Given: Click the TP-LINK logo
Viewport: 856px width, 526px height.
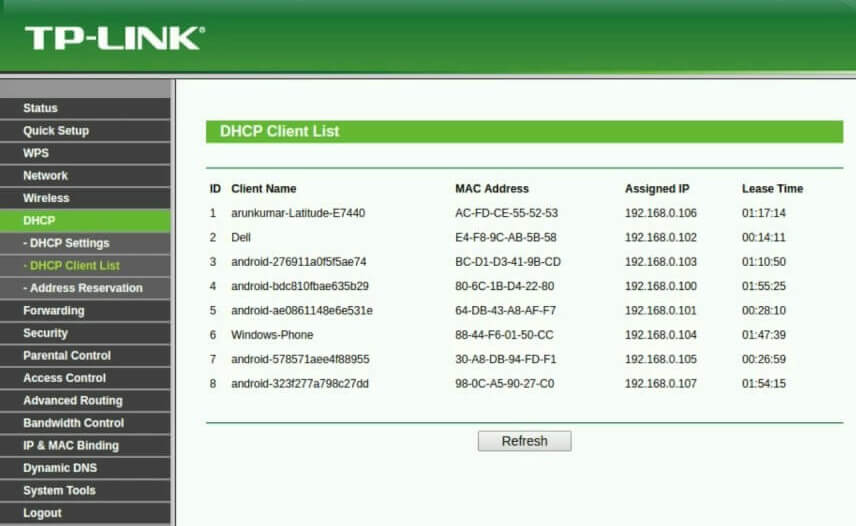Looking at the screenshot, I should 115,38.
